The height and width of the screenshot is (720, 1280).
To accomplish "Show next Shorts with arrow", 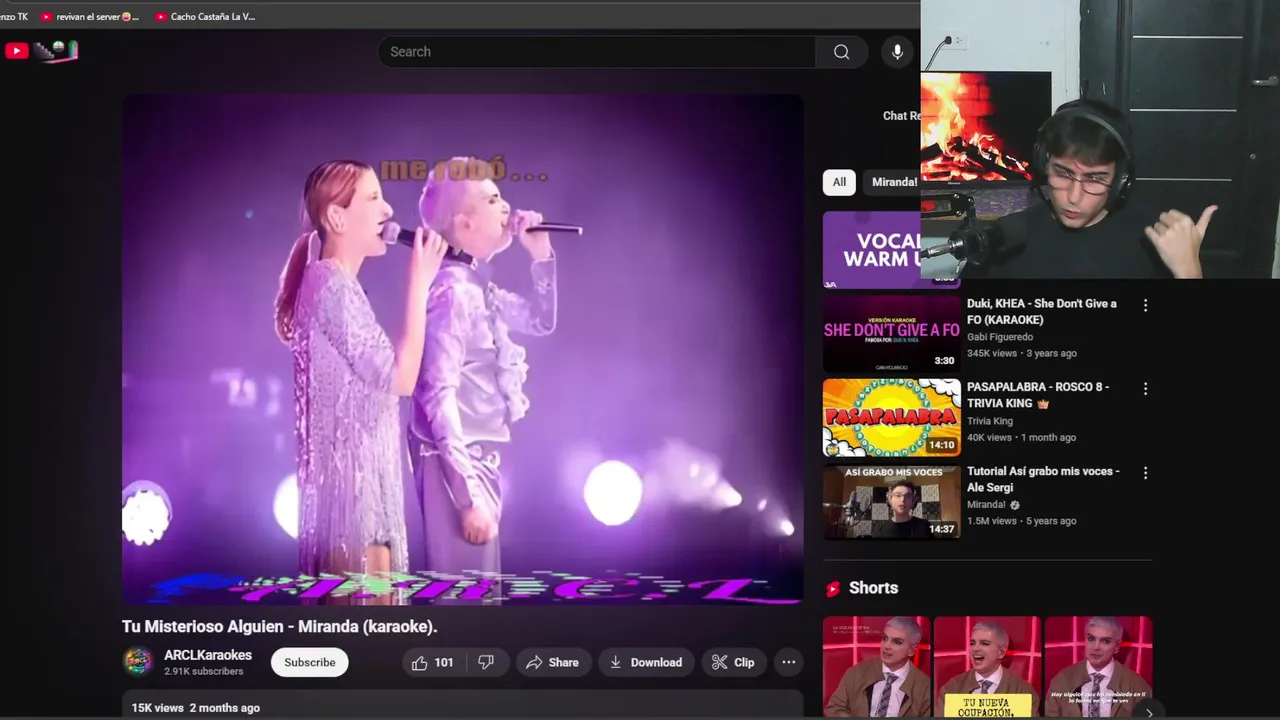I will pyautogui.click(x=1149, y=712).
